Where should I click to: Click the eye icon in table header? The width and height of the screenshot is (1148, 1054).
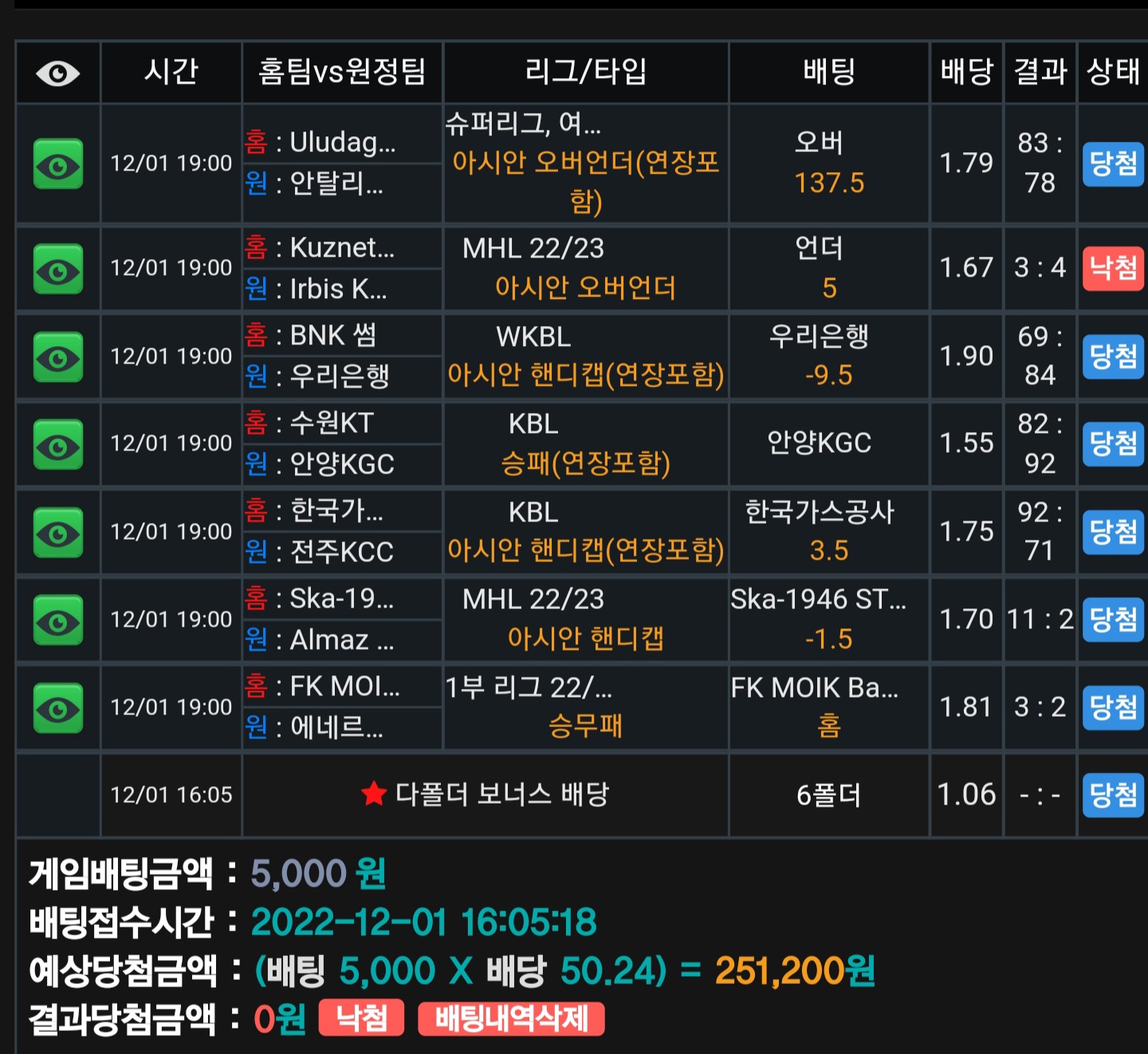57,73
